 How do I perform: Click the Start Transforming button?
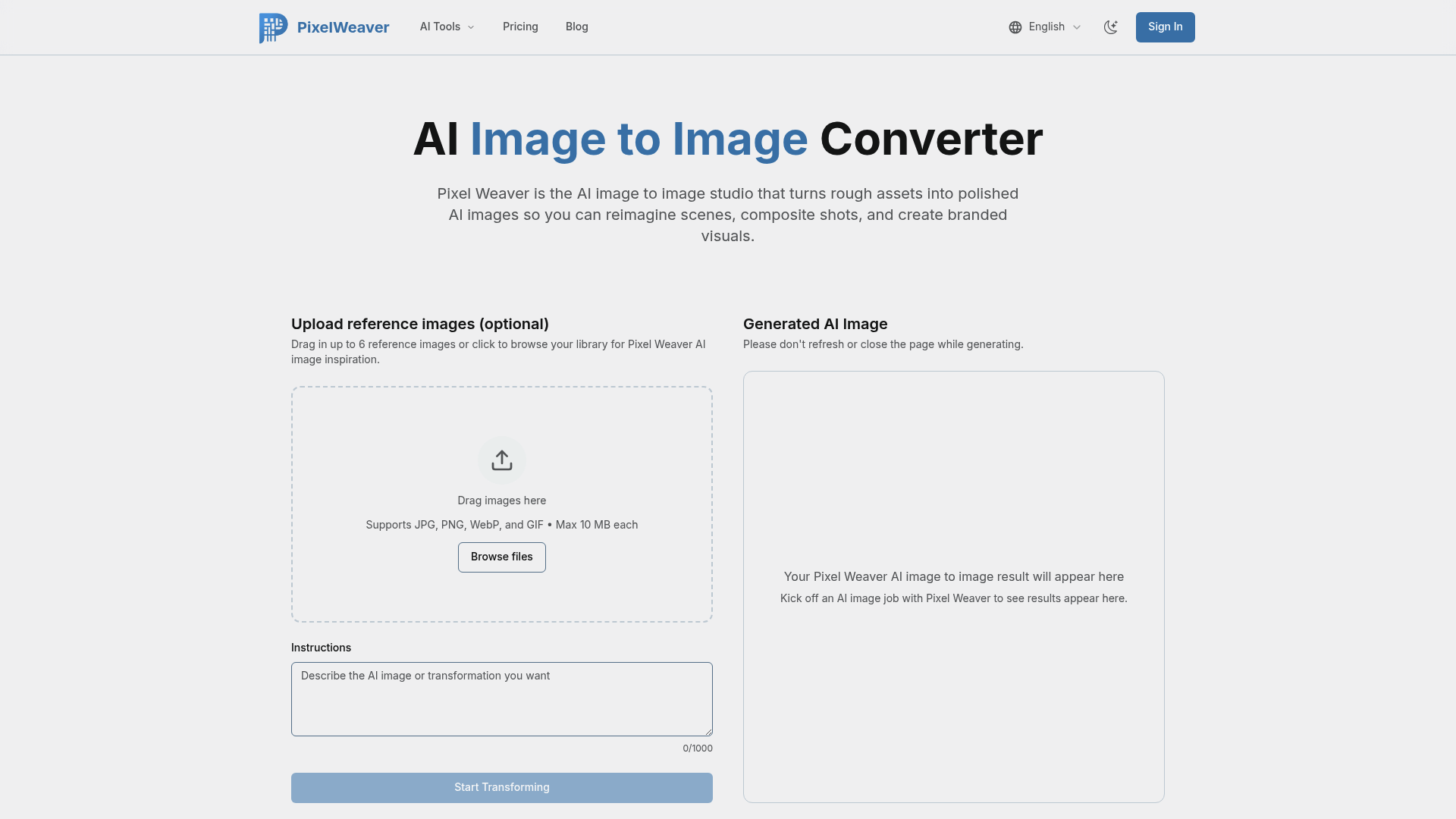coord(501,787)
